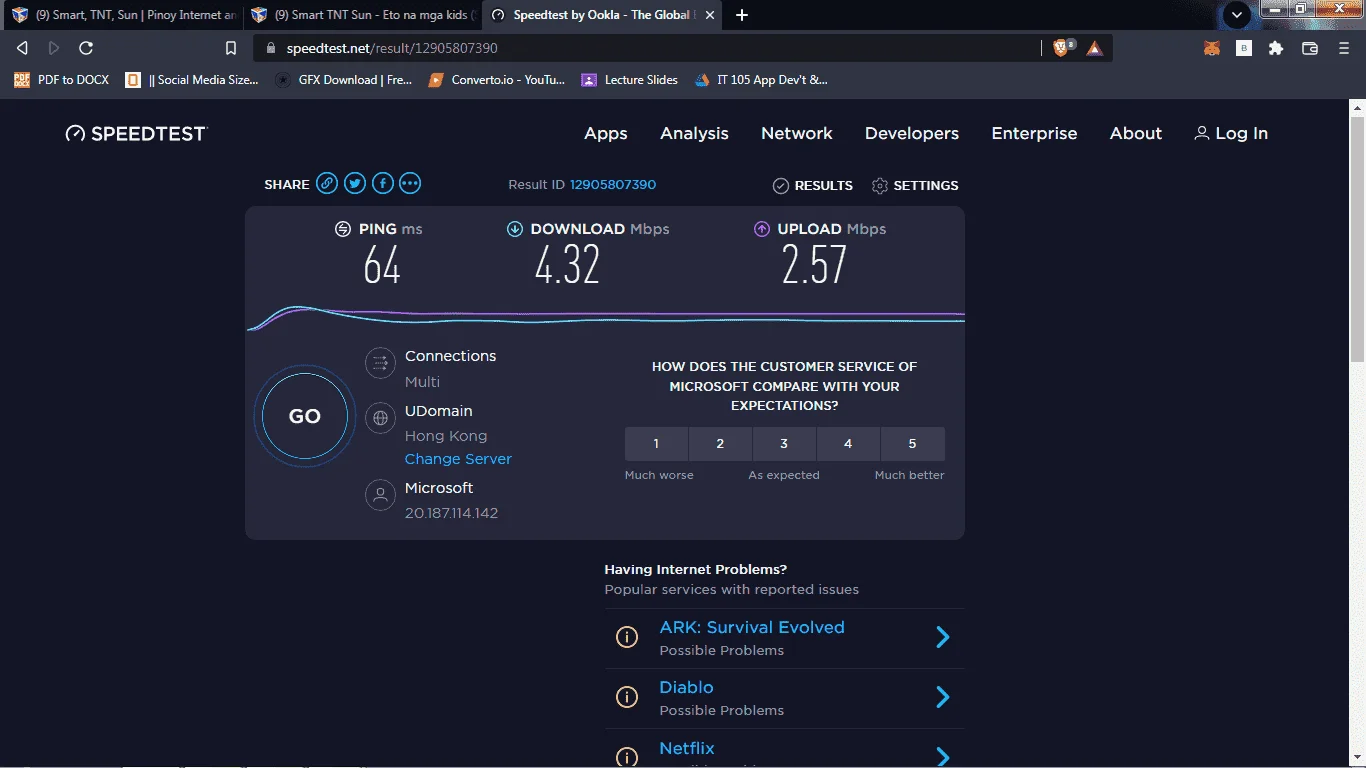Viewport: 1366px width, 768px height.
Task: Bookmark this page using the bookmark icon
Action: [x=231, y=48]
